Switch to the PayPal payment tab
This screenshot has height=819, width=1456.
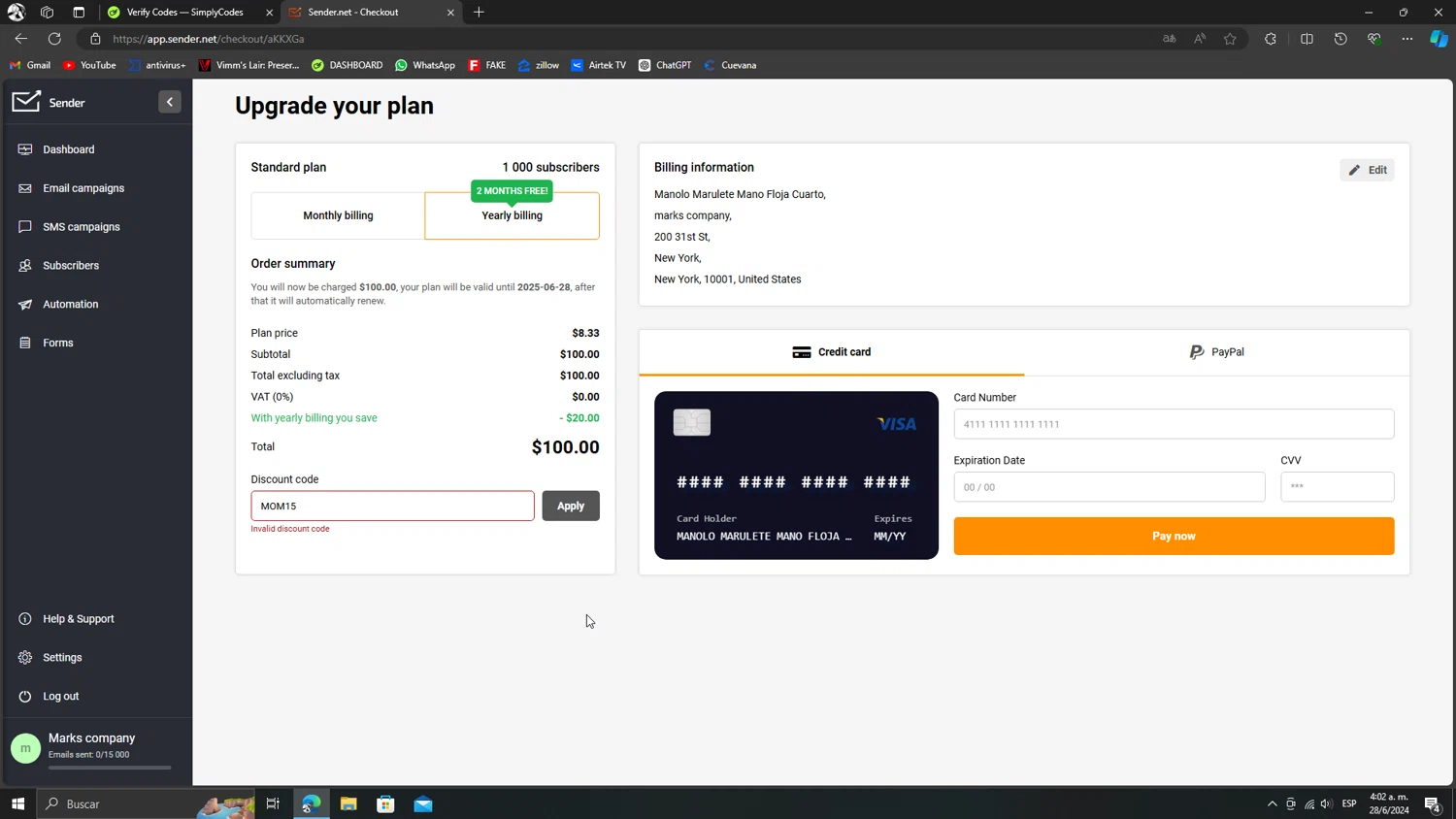[x=1216, y=352]
